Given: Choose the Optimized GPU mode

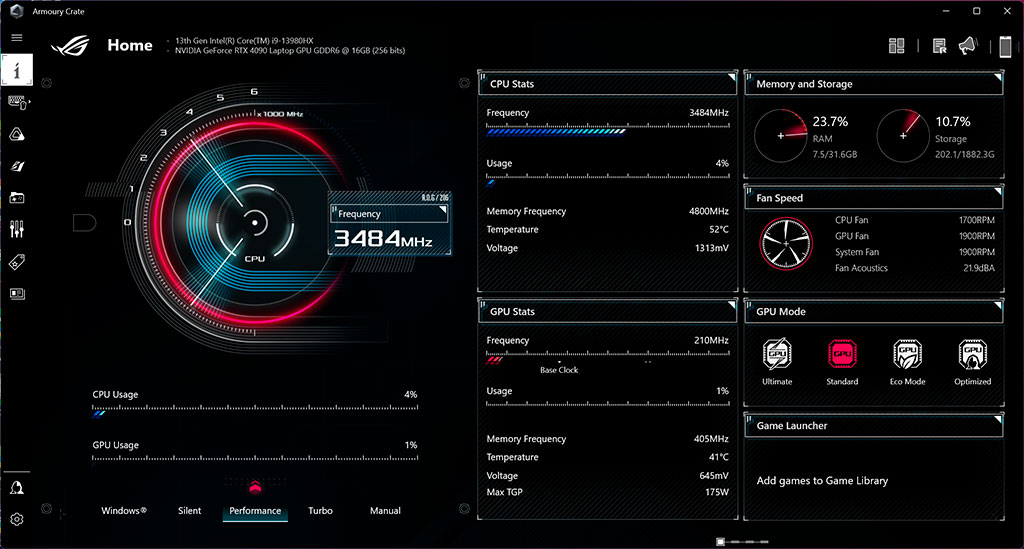Looking at the screenshot, I should click(x=972, y=362).
